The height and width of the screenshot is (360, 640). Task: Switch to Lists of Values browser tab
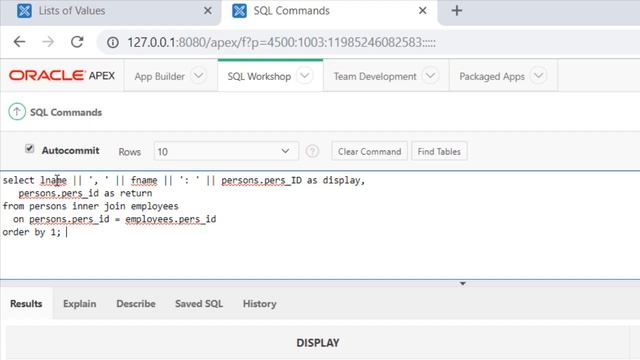click(110, 11)
